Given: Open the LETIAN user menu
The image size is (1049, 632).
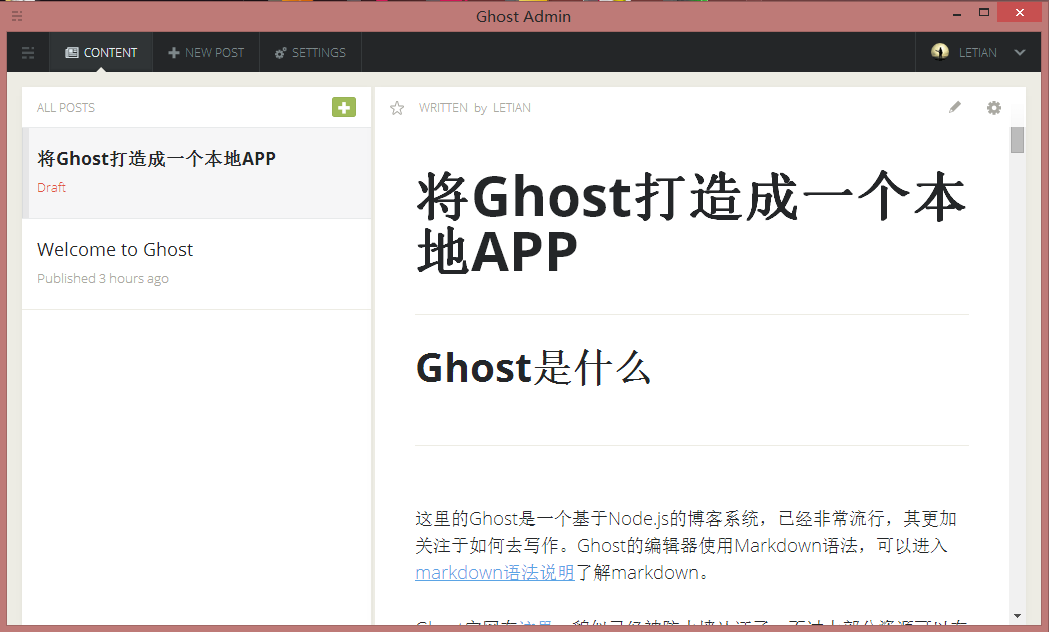Looking at the screenshot, I should (977, 52).
